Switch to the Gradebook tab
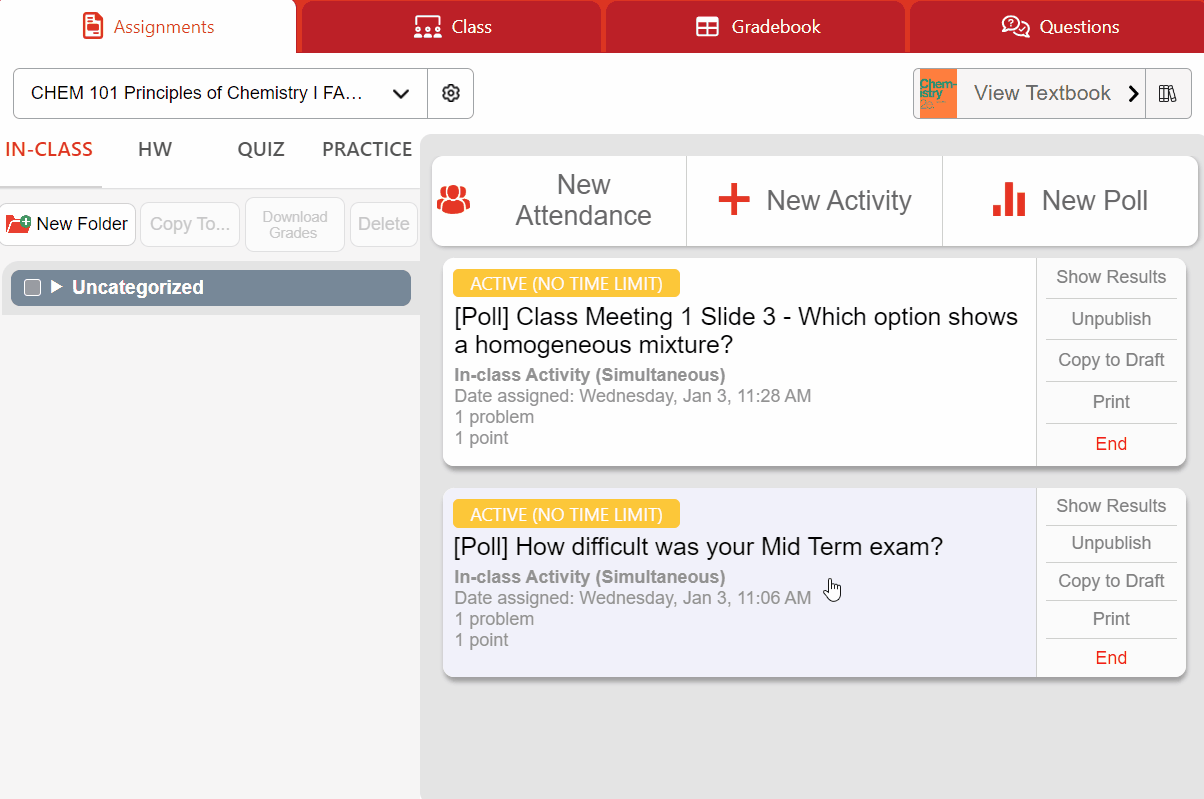The width and height of the screenshot is (1204, 799). click(755, 27)
